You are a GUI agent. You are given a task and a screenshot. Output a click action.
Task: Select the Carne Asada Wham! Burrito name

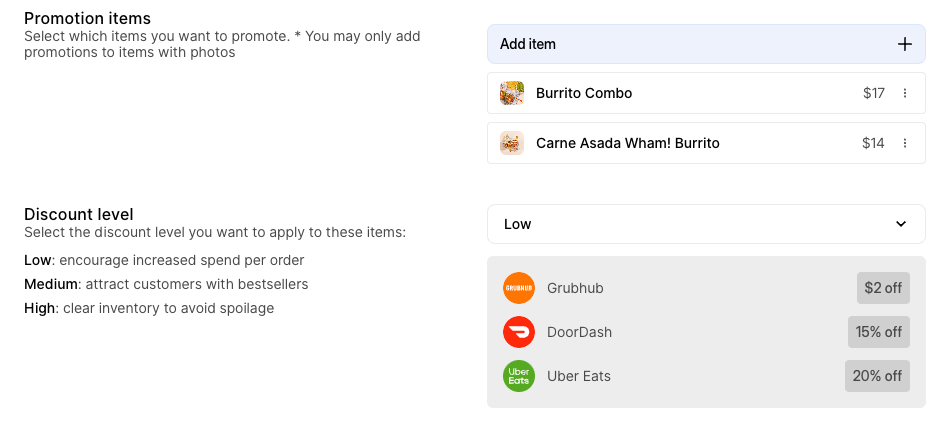[x=628, y=144]
